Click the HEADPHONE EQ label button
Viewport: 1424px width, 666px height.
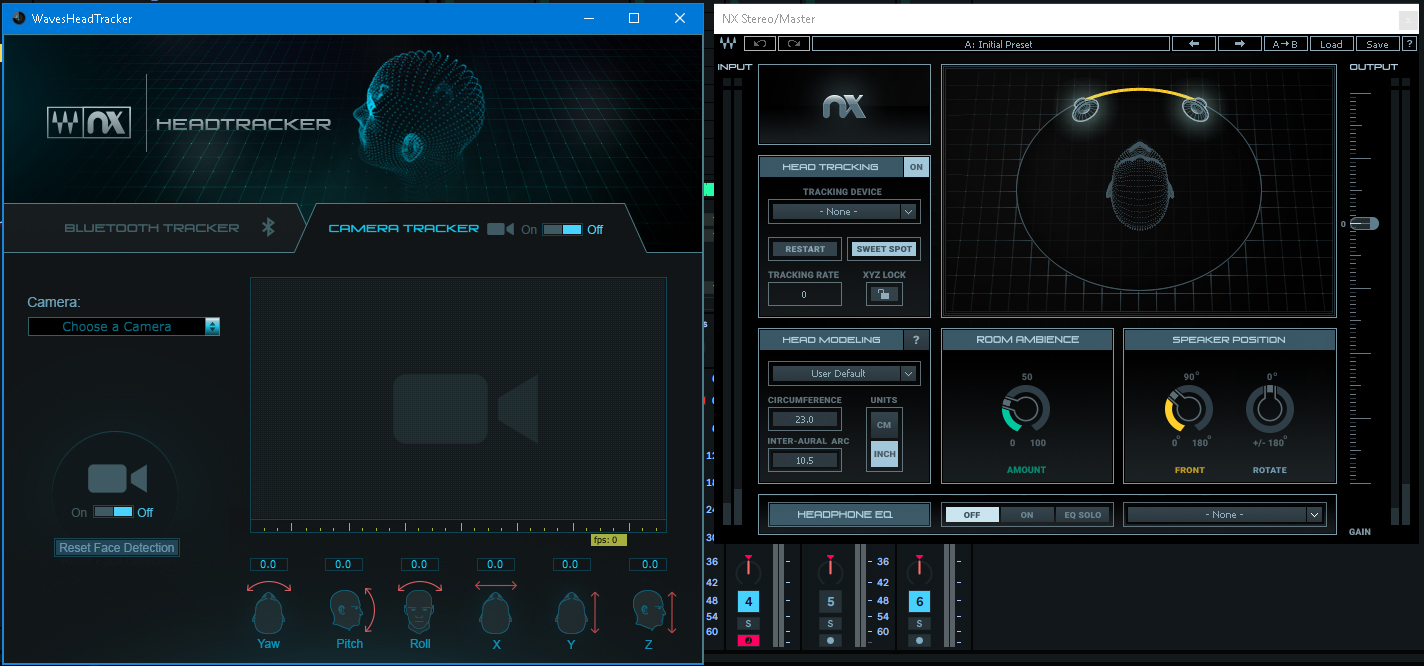(x=850, y=515)
